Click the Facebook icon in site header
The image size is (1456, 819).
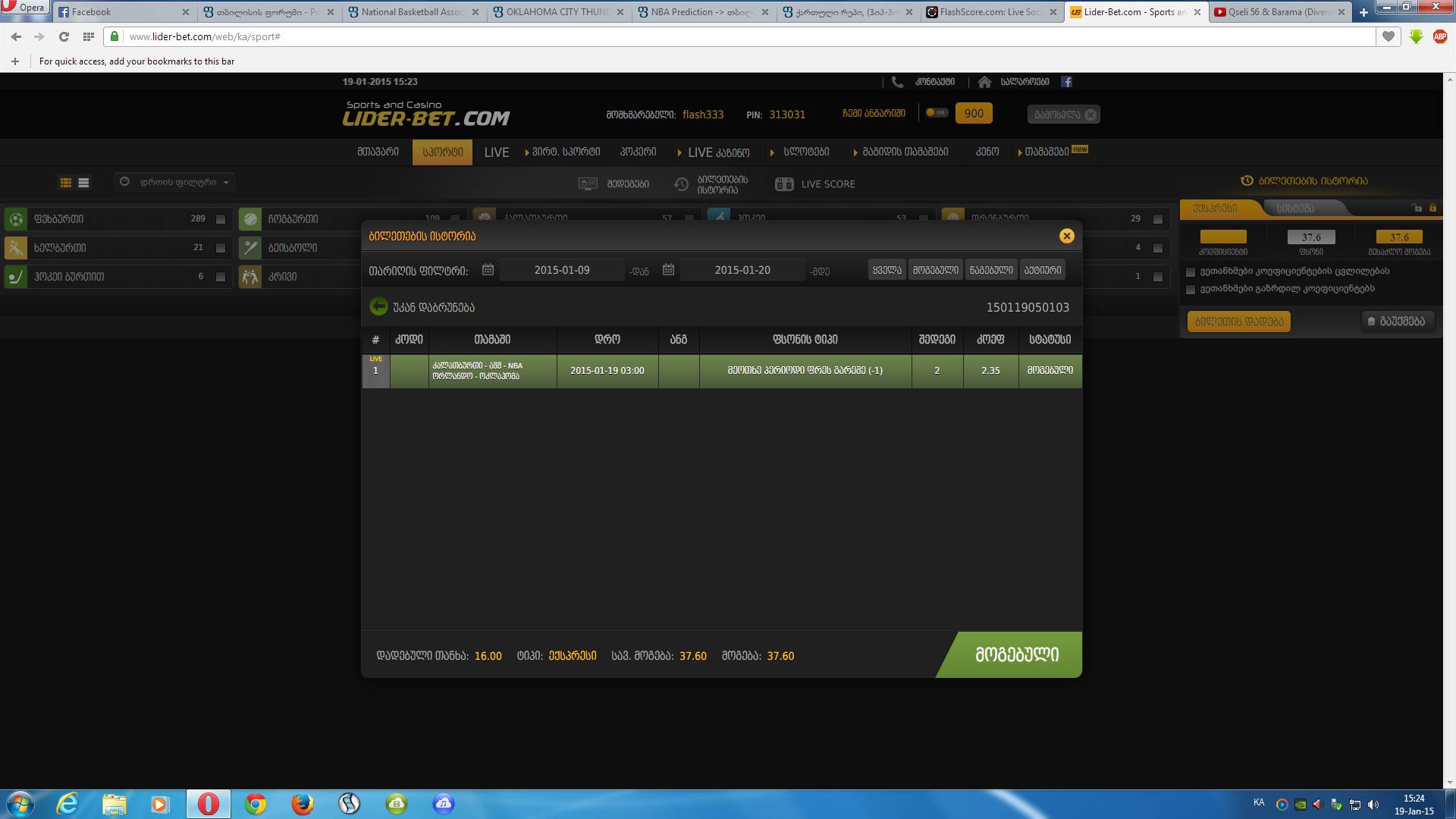(x=1066, y=82)
